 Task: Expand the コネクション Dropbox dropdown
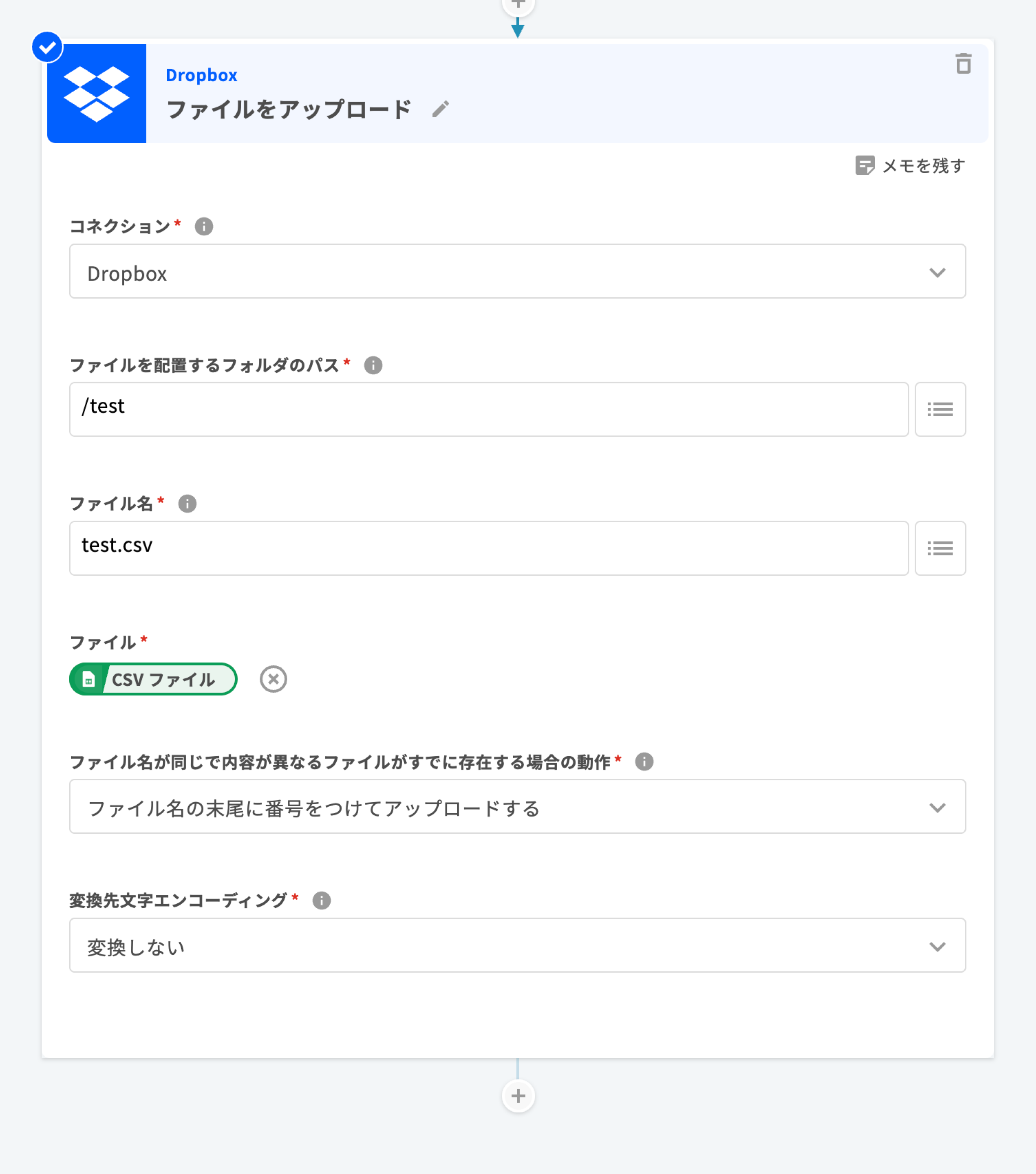click(x=517, y=272)
